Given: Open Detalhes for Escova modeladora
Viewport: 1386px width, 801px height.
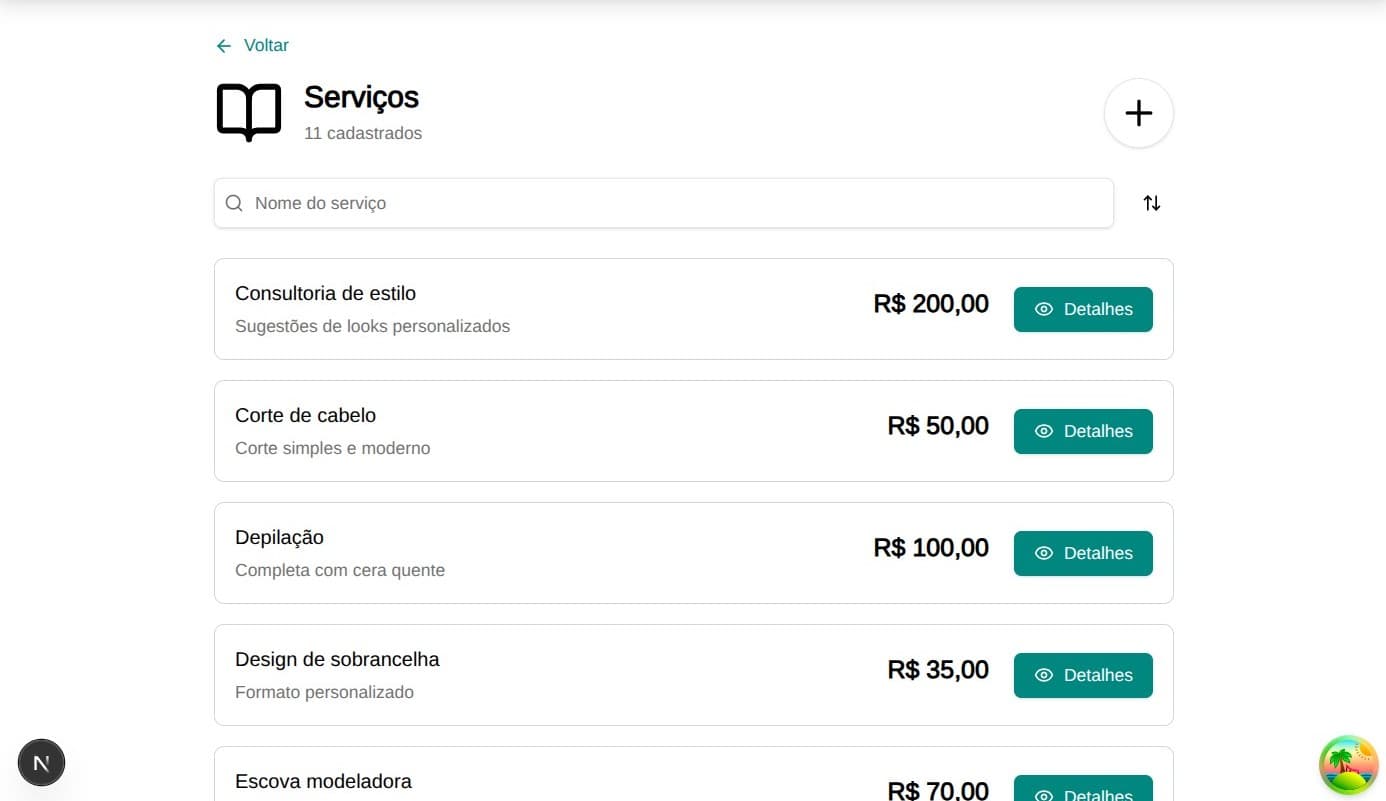Looking at the screenshot, I should tap(1083, 793).
